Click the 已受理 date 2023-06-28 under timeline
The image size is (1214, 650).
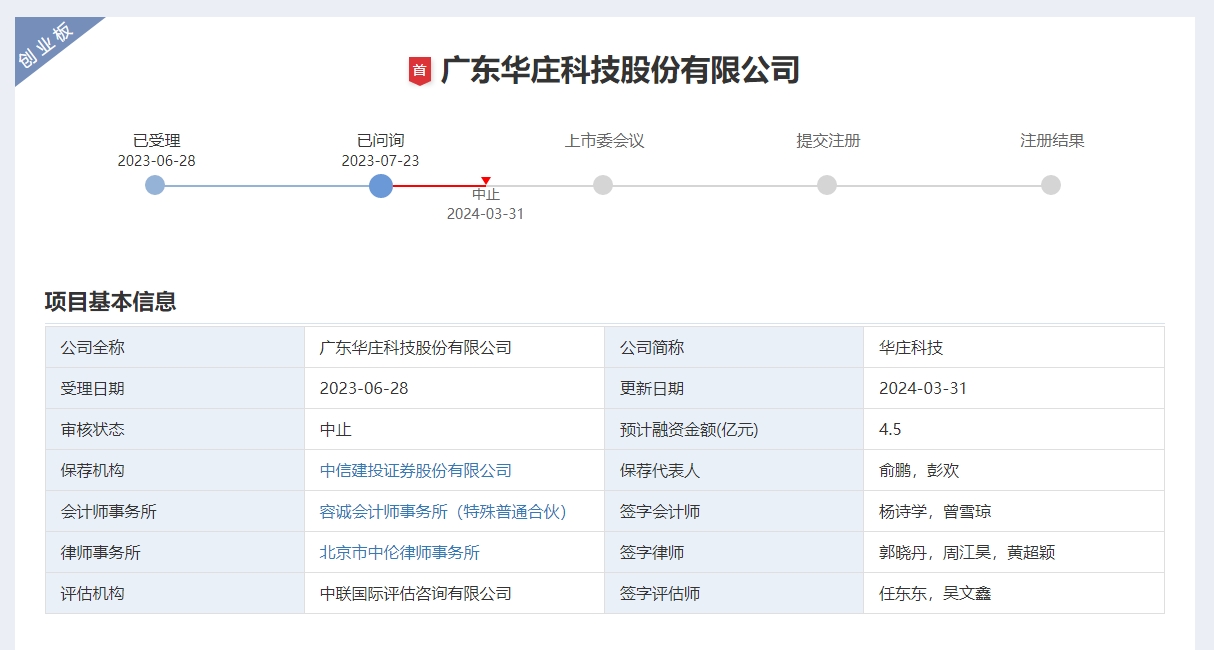pos(156,160)
